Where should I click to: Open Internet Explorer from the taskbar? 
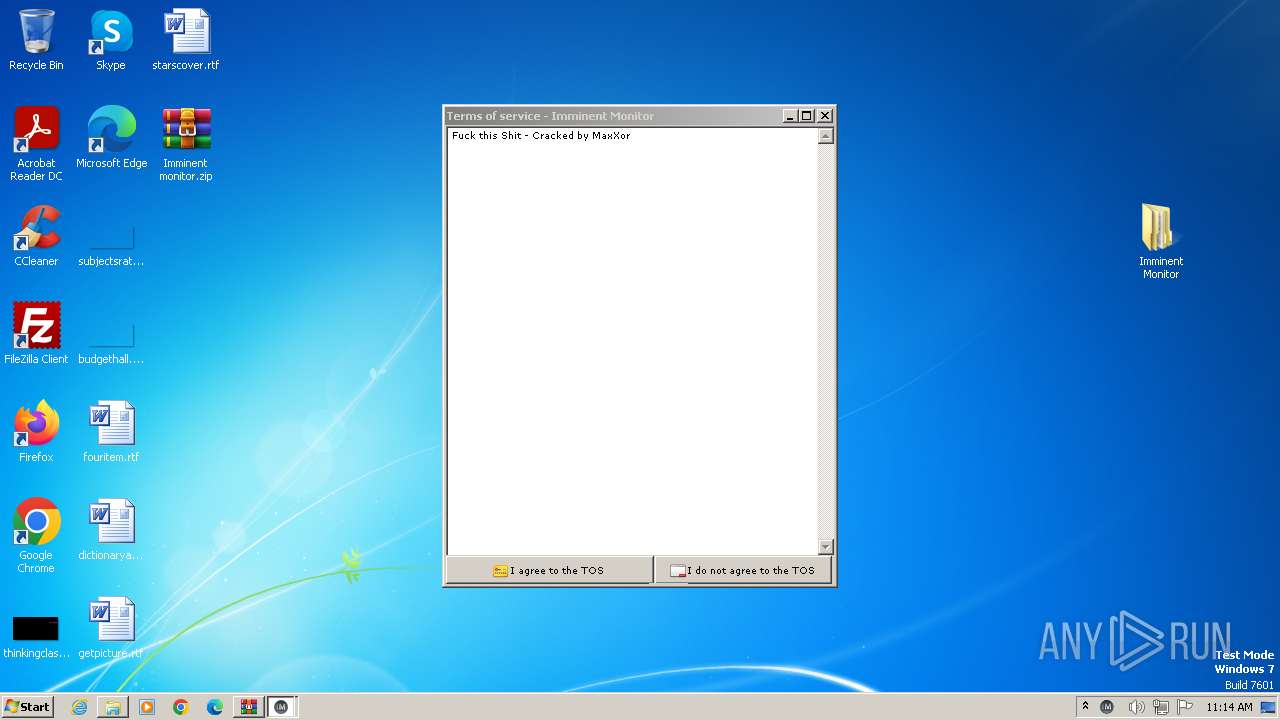tap(79, 707)
